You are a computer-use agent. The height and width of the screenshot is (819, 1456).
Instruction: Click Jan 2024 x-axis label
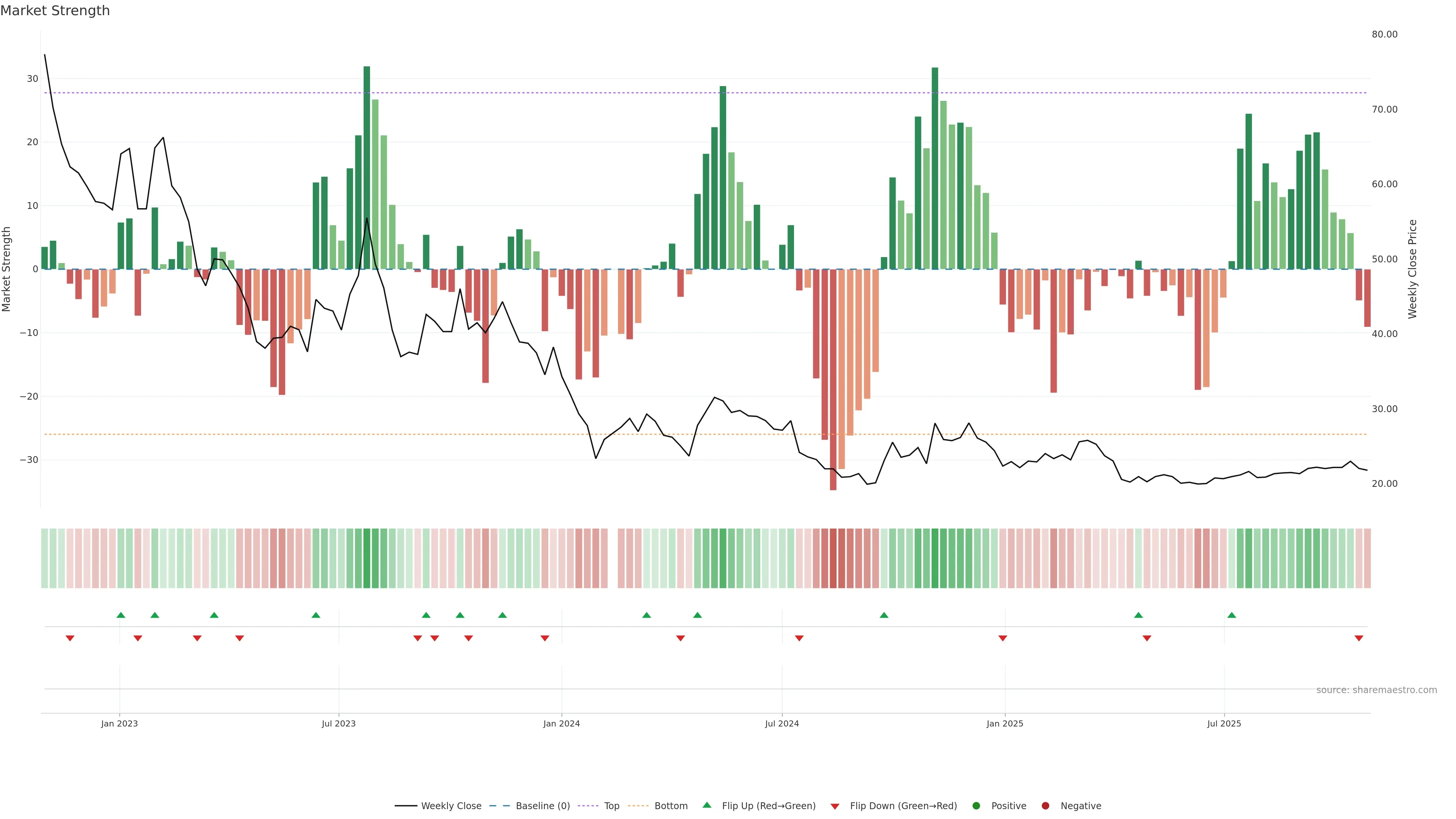[x=561, y=723]
